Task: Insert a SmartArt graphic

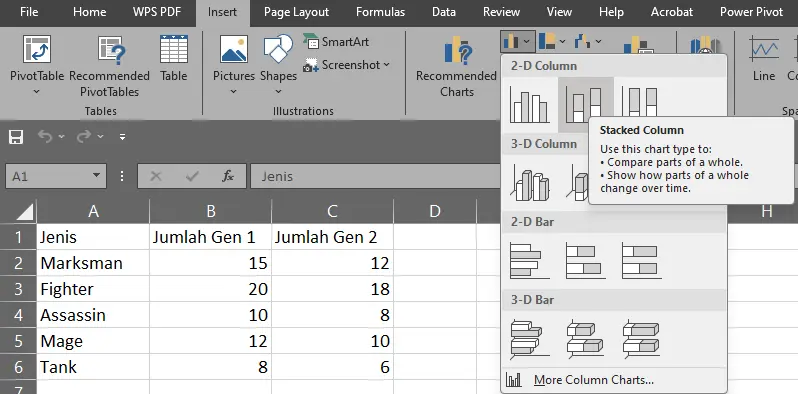Action: (336, 42)
